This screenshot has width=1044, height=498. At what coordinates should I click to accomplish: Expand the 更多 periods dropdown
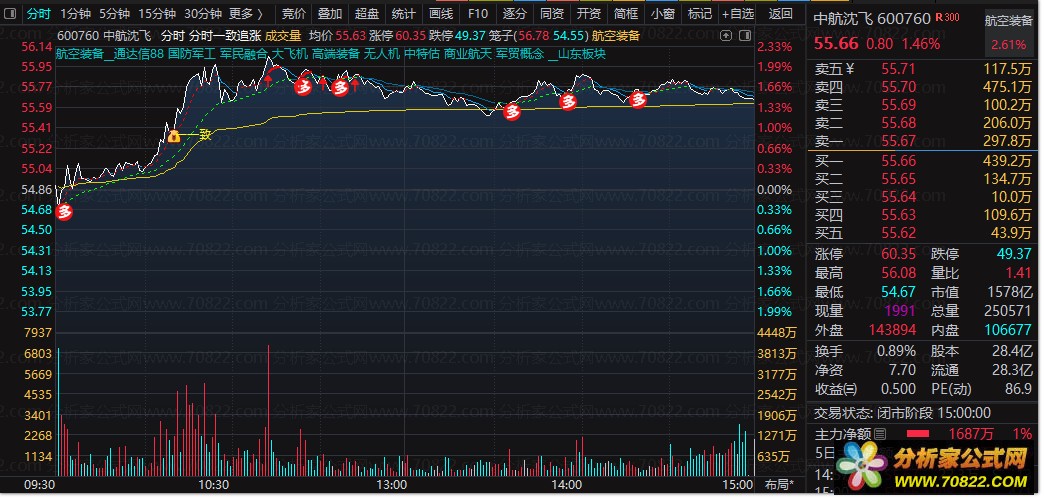tap(246, 13)
